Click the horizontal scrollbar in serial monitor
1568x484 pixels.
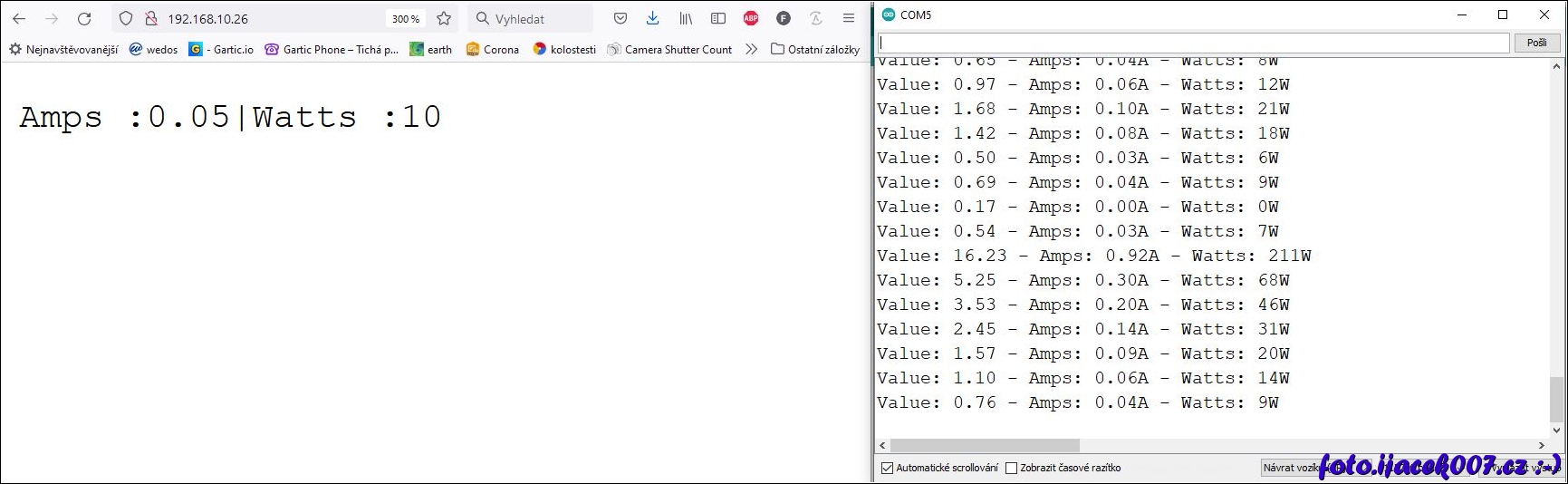985,445
